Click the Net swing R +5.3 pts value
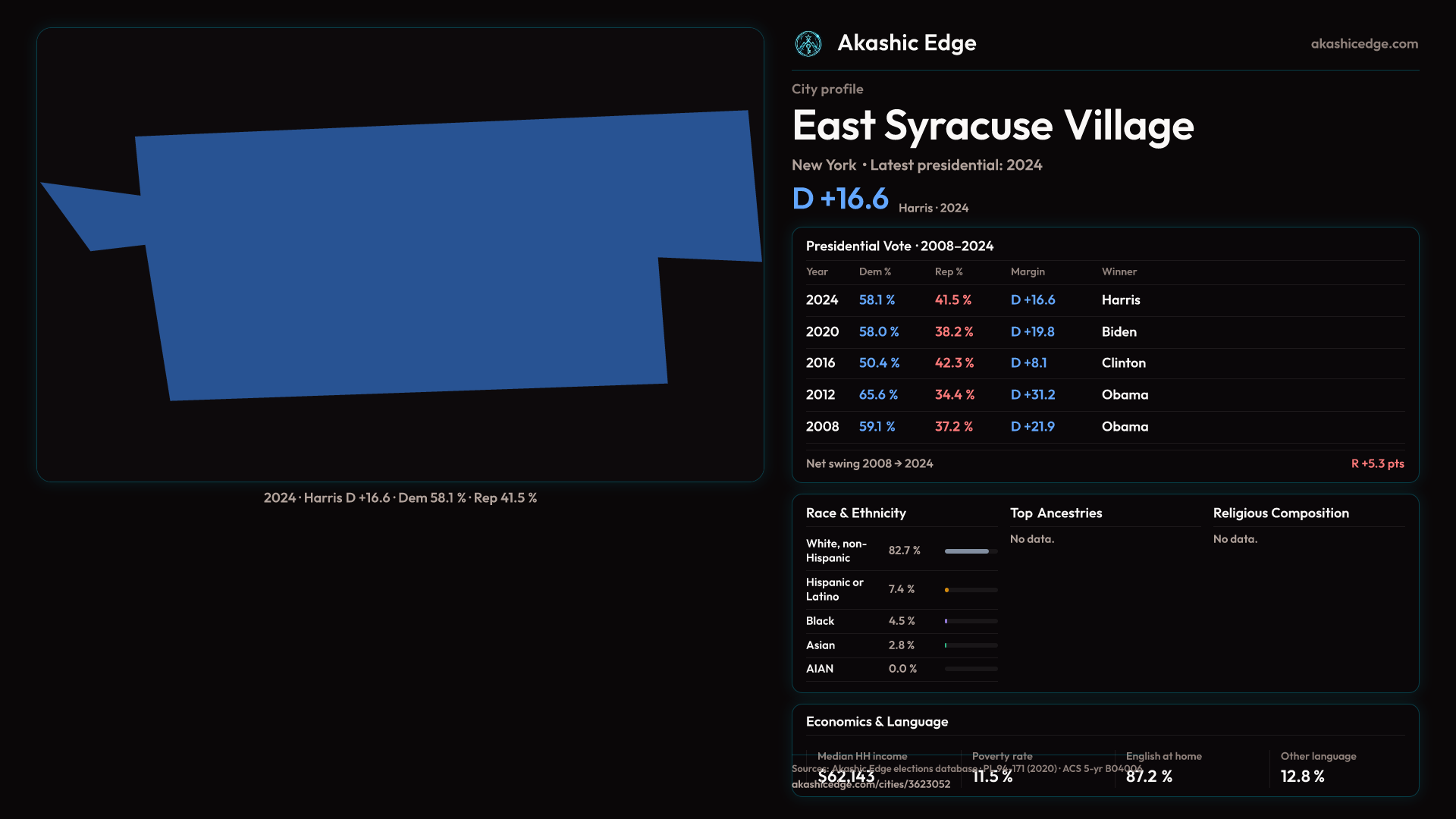This screenshot has height=819, width=1456. tap(1376, 463)
